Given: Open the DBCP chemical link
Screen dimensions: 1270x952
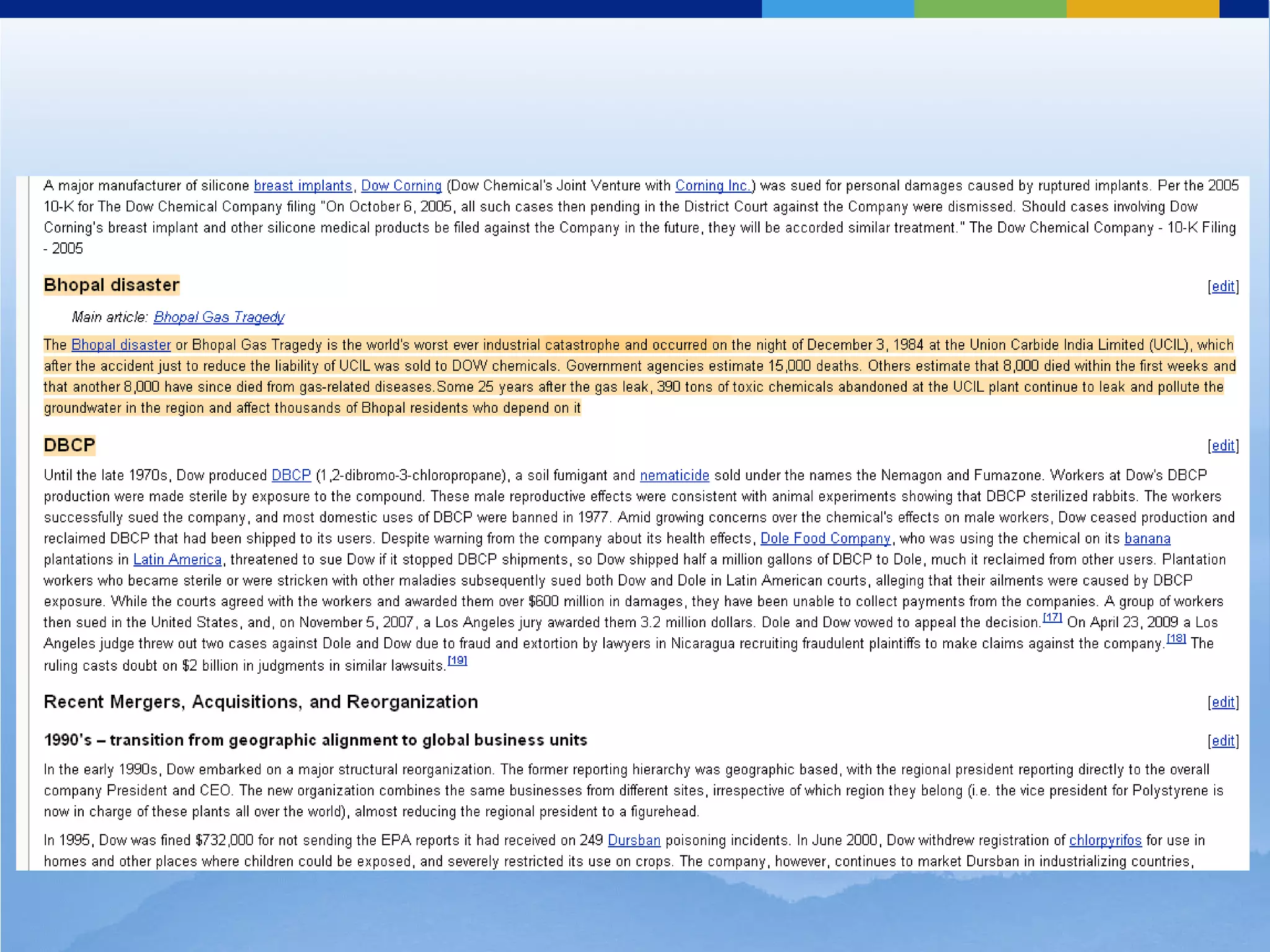Looking at the screenshot, I should pos(291,475).
